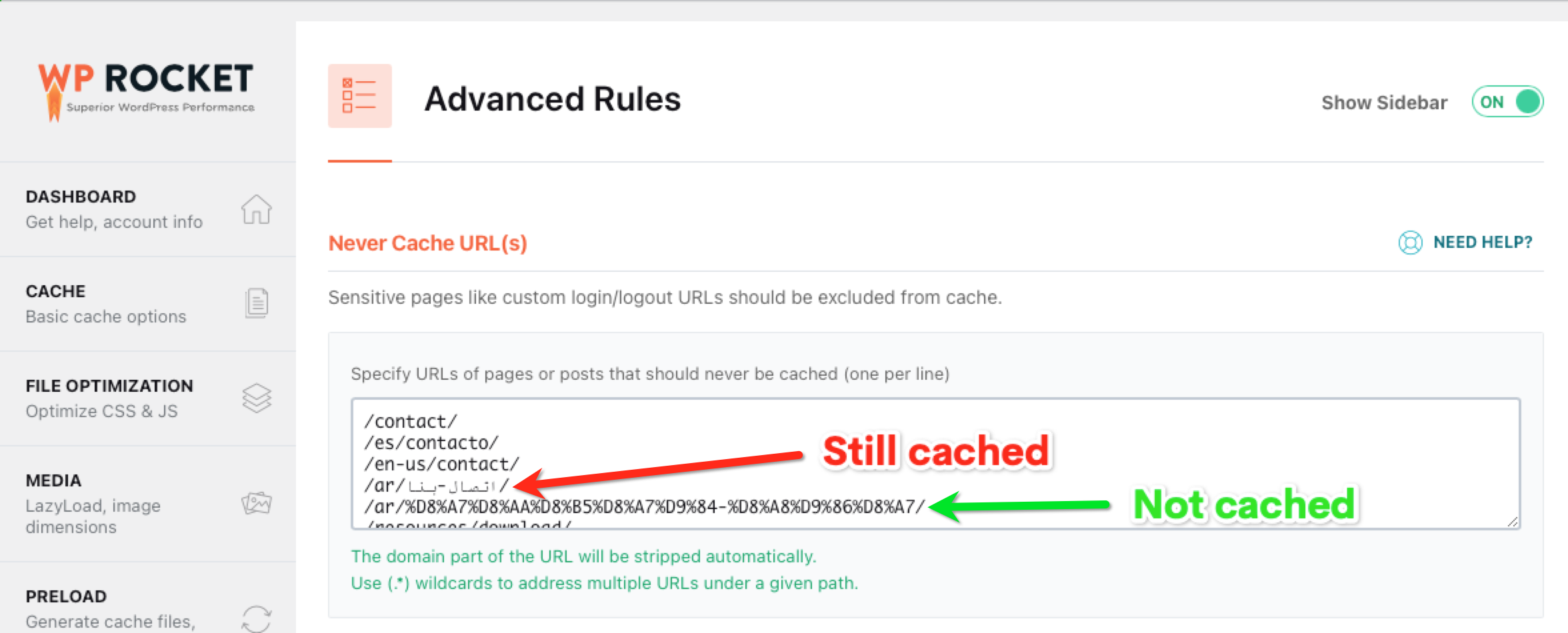Click the Preload refresh icon

point(256,618)
